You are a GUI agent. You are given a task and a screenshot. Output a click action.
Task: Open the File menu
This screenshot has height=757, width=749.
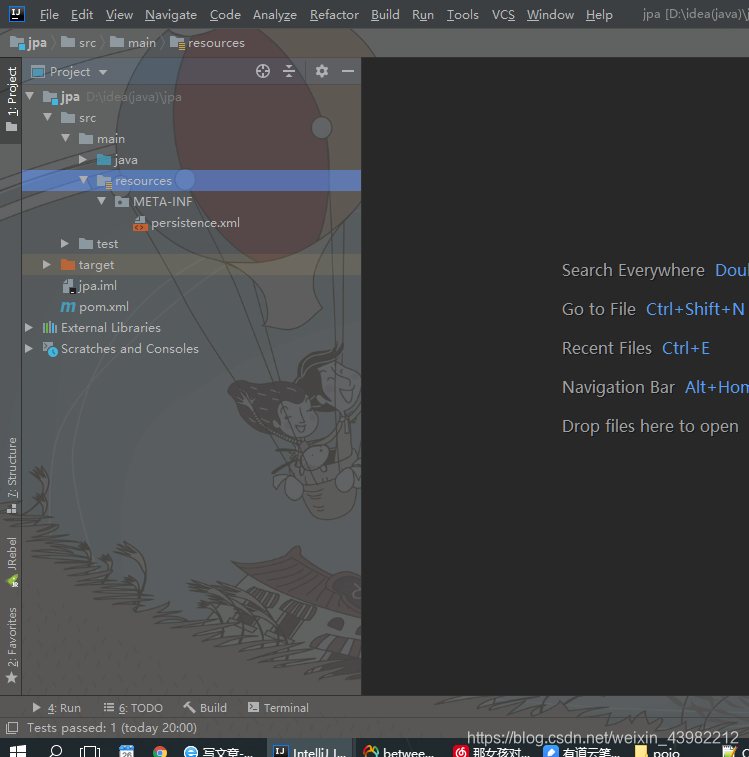tap(49, 15)
